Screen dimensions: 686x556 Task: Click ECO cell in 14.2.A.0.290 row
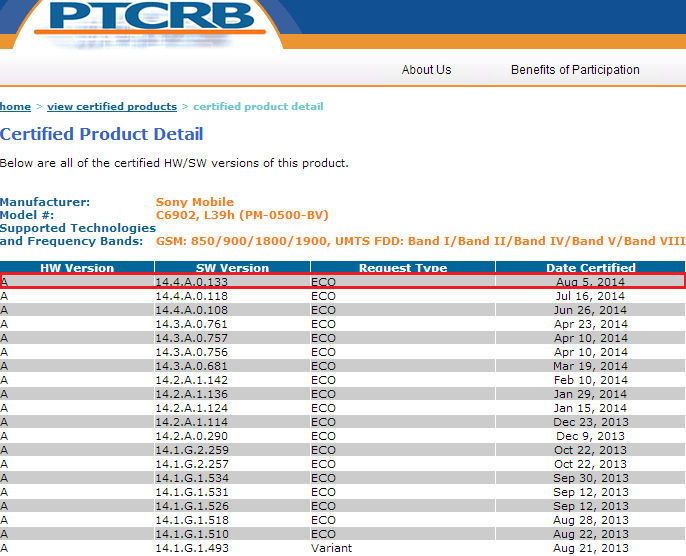tap(323, 436)
